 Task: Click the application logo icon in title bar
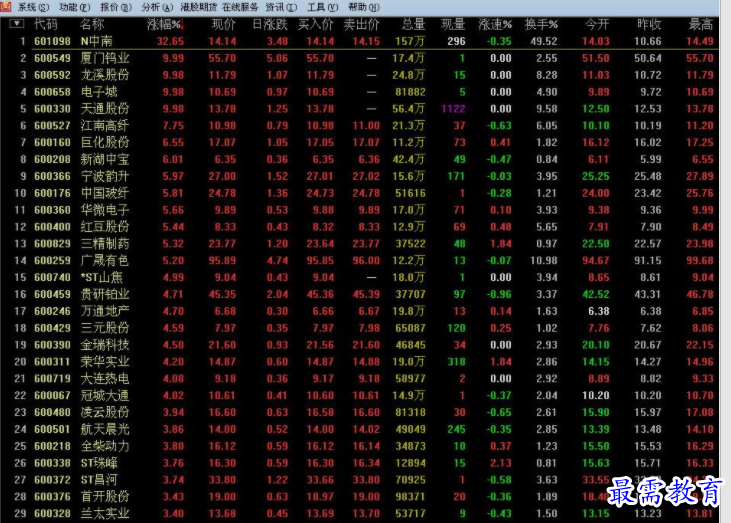pyautogui.click(x=5, y=6)
